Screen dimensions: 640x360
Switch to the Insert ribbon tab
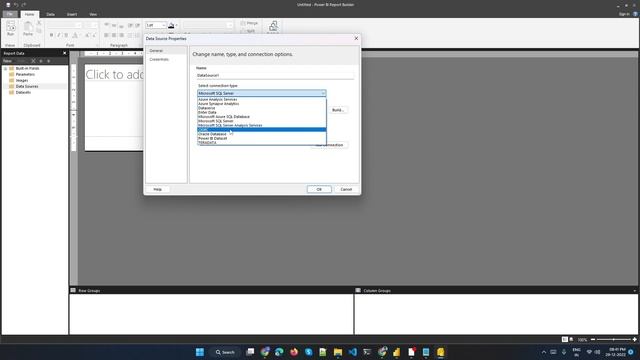(x=72, y=14)
